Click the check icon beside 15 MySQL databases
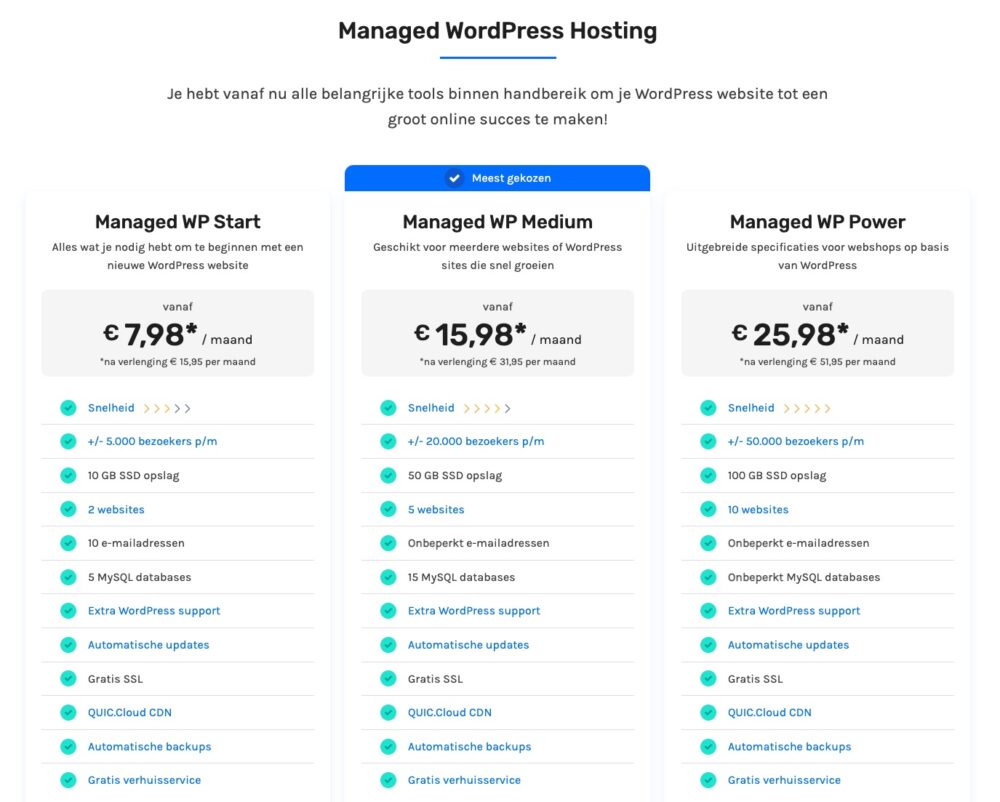 388,577
